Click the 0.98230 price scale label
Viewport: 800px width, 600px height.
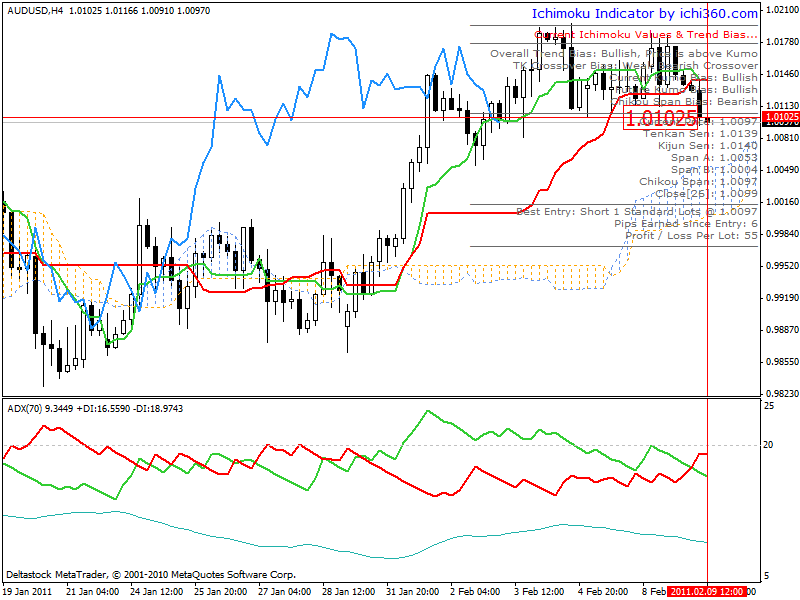click(782, 394)
